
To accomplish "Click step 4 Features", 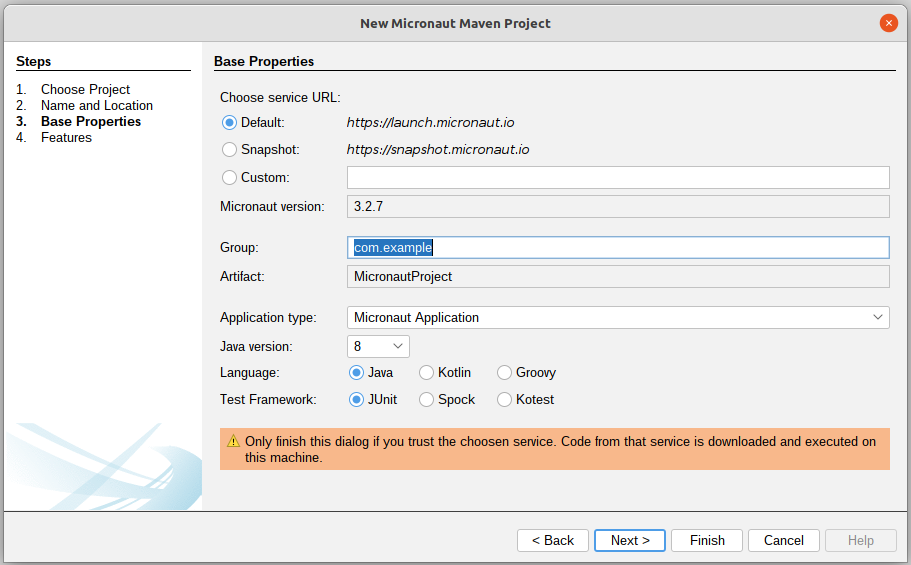I will pyautogui.click(x=66, y=138).
